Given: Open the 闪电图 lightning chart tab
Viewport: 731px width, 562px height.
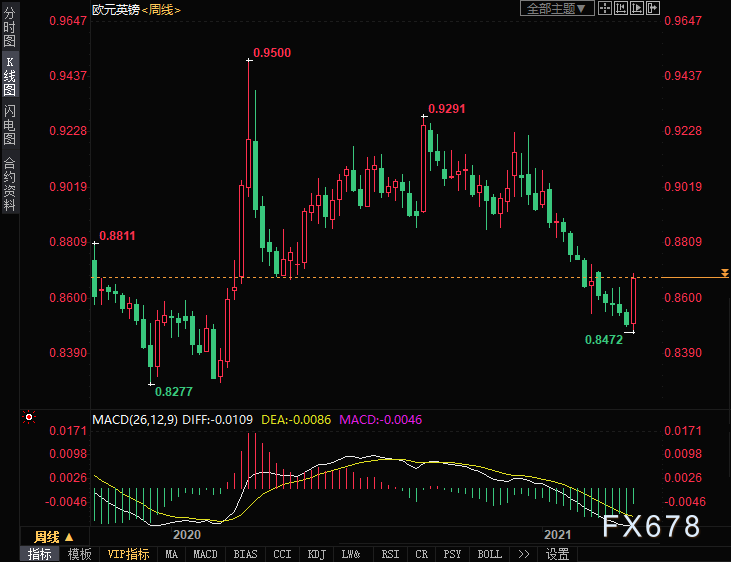Looking at the screenshot, I should click(9, 124).
